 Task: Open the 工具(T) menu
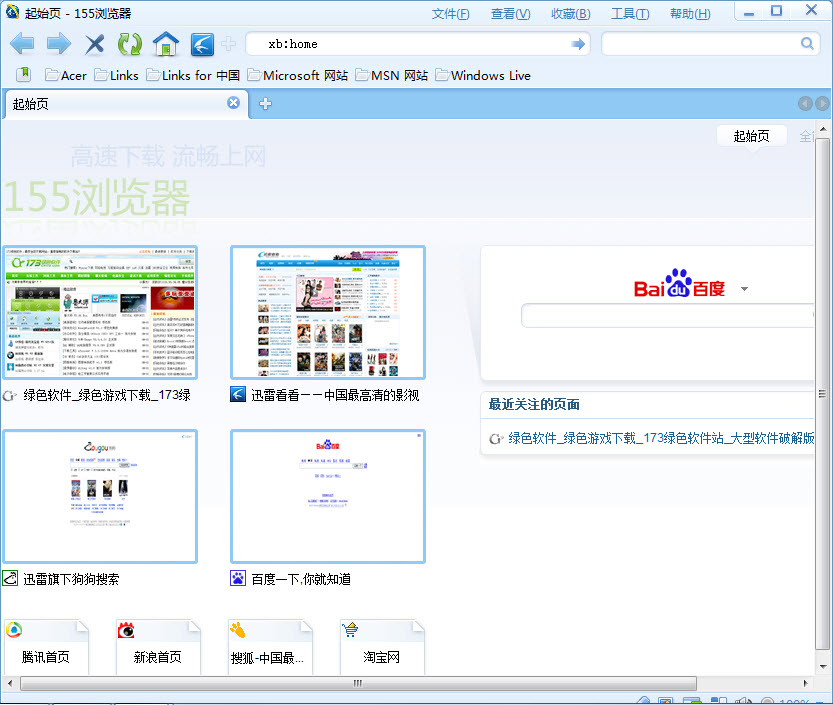pyautogui.click(x=630, y=14)
